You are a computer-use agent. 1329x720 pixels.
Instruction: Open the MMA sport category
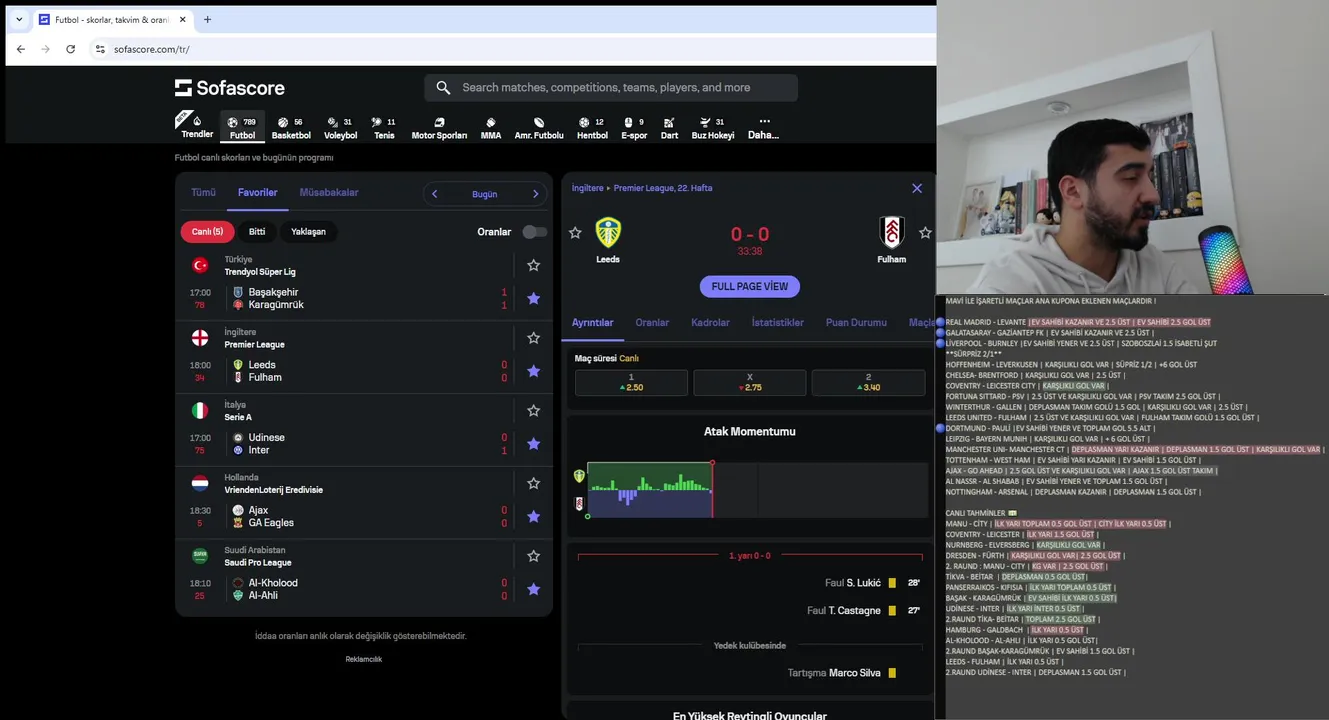click(491, 127)
